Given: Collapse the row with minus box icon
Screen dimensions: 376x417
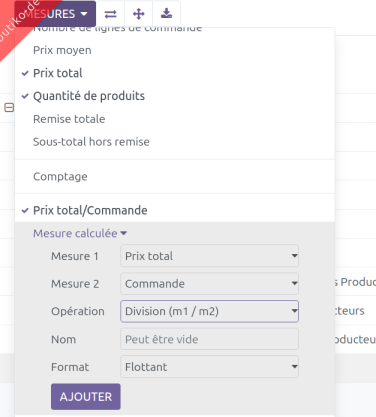Looking at the screenshot, I should [x=9, y=108].
